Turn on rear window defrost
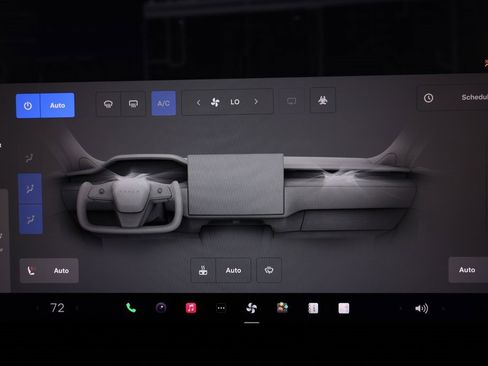 pyautogui.click(x=133, y=104)
